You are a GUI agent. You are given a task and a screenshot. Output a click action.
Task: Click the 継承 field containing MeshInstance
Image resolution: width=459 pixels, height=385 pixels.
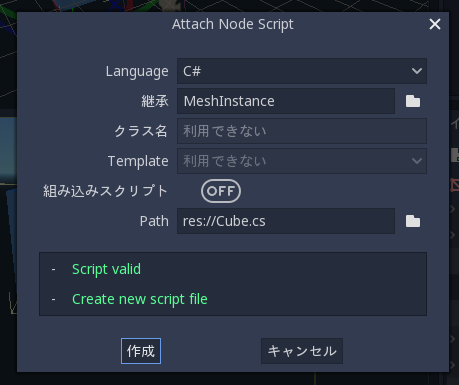(x=286, y=101)
